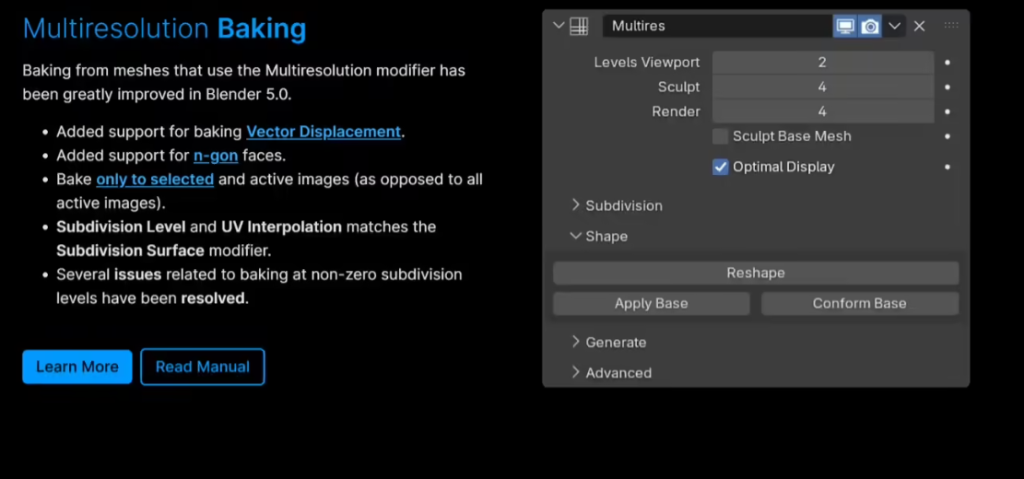The height and width of the screenshot is (479, 1024).
Task: Click the Sculpt level value field
Action: [823, 87]
